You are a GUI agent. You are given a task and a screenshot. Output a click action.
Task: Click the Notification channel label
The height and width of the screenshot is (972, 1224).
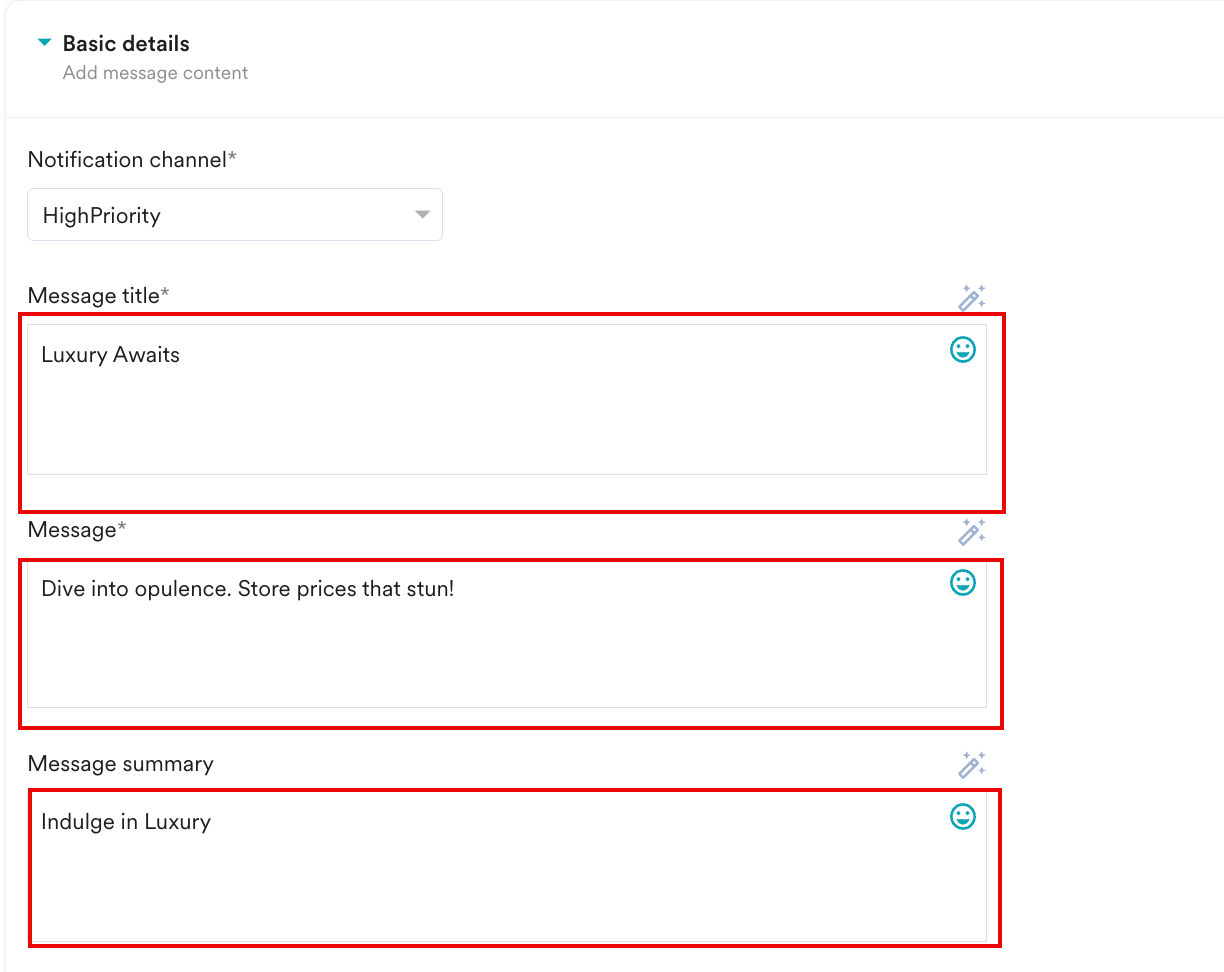coord(133,160)
